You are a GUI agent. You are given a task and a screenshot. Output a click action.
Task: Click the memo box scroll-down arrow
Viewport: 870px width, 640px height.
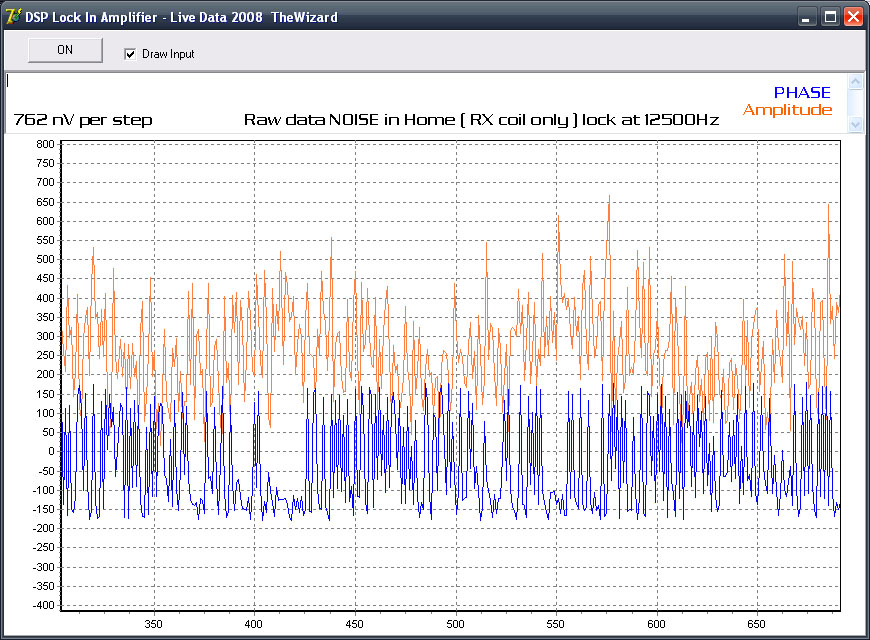pyautogui.click(x=855, y=124)
